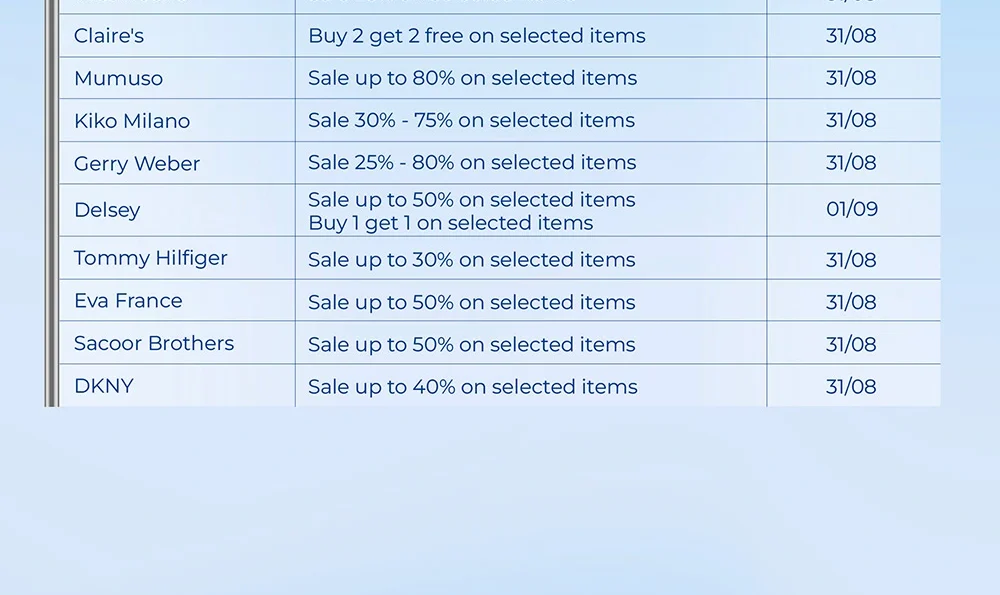Click the Sale 30% - 75% offer
1000x595 pixels.
[471, 121]
